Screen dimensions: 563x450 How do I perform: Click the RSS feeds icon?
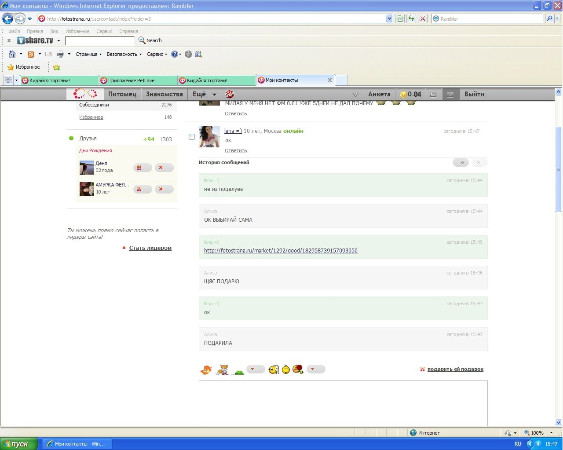point(31,54)
